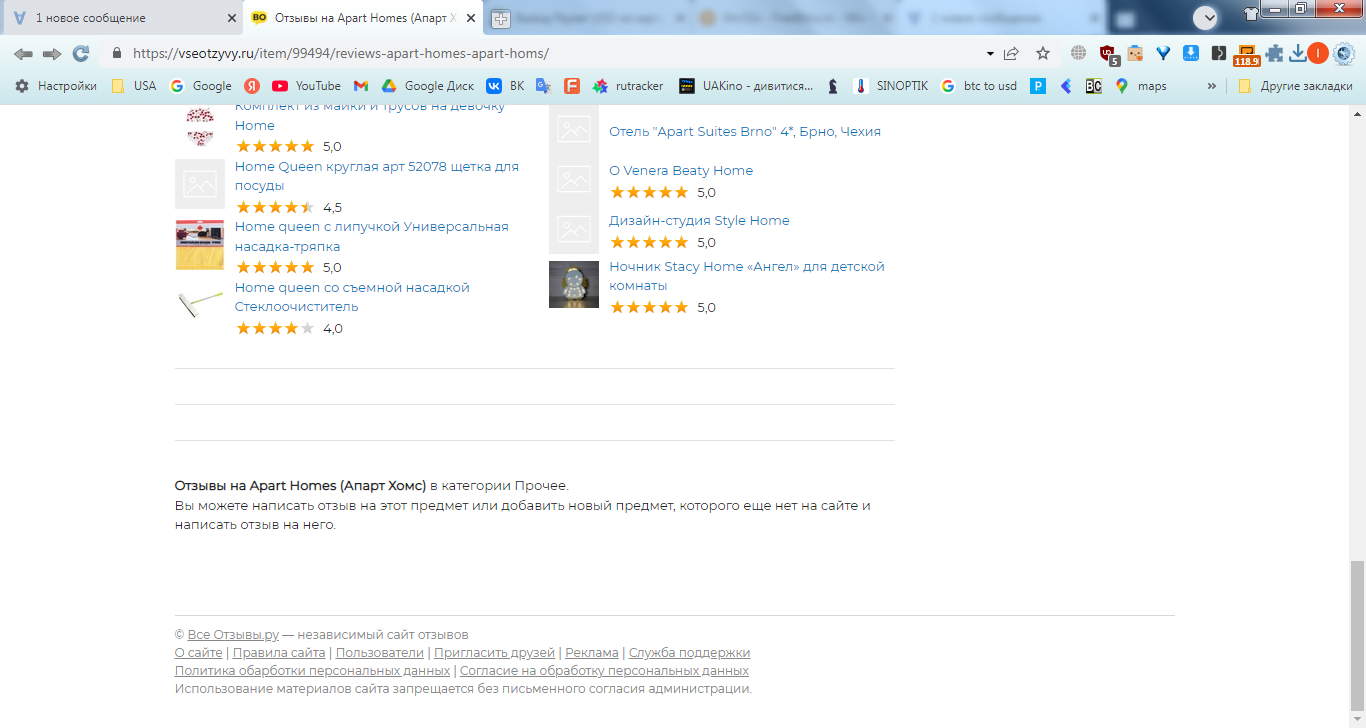The width and height of the screenshot is (1366, 728).
Task: Open the Отель "Apart Suites Brno" link
Action: click(745, 131)
